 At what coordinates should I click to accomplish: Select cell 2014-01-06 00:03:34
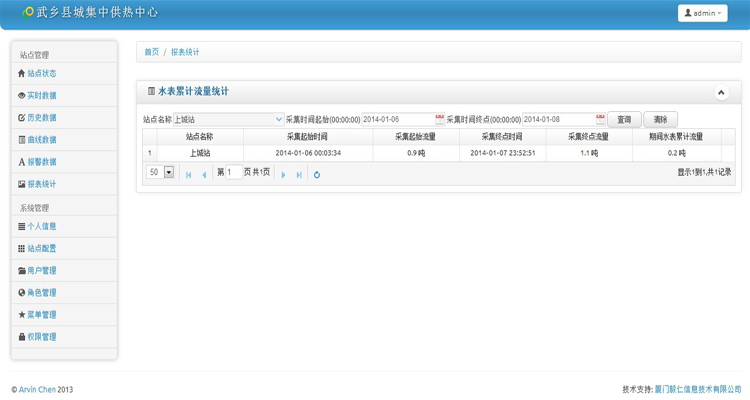click(308, 153)
